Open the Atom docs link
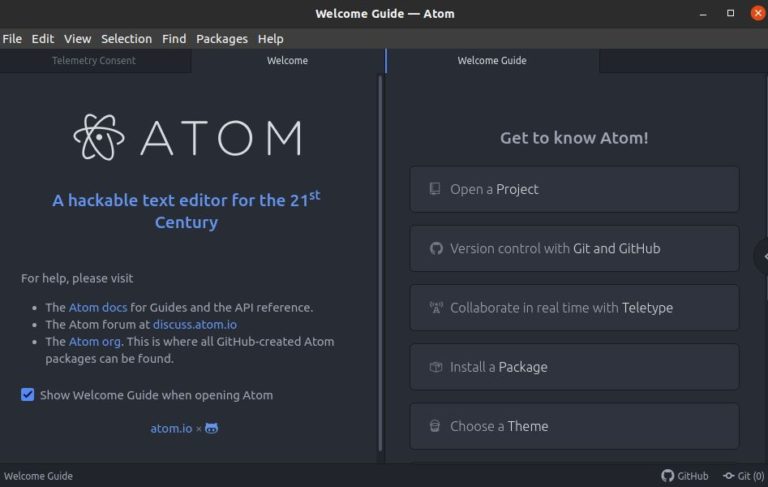Image resolution: width=768 pixels, height=487 pixels. [x=97, y=307]
